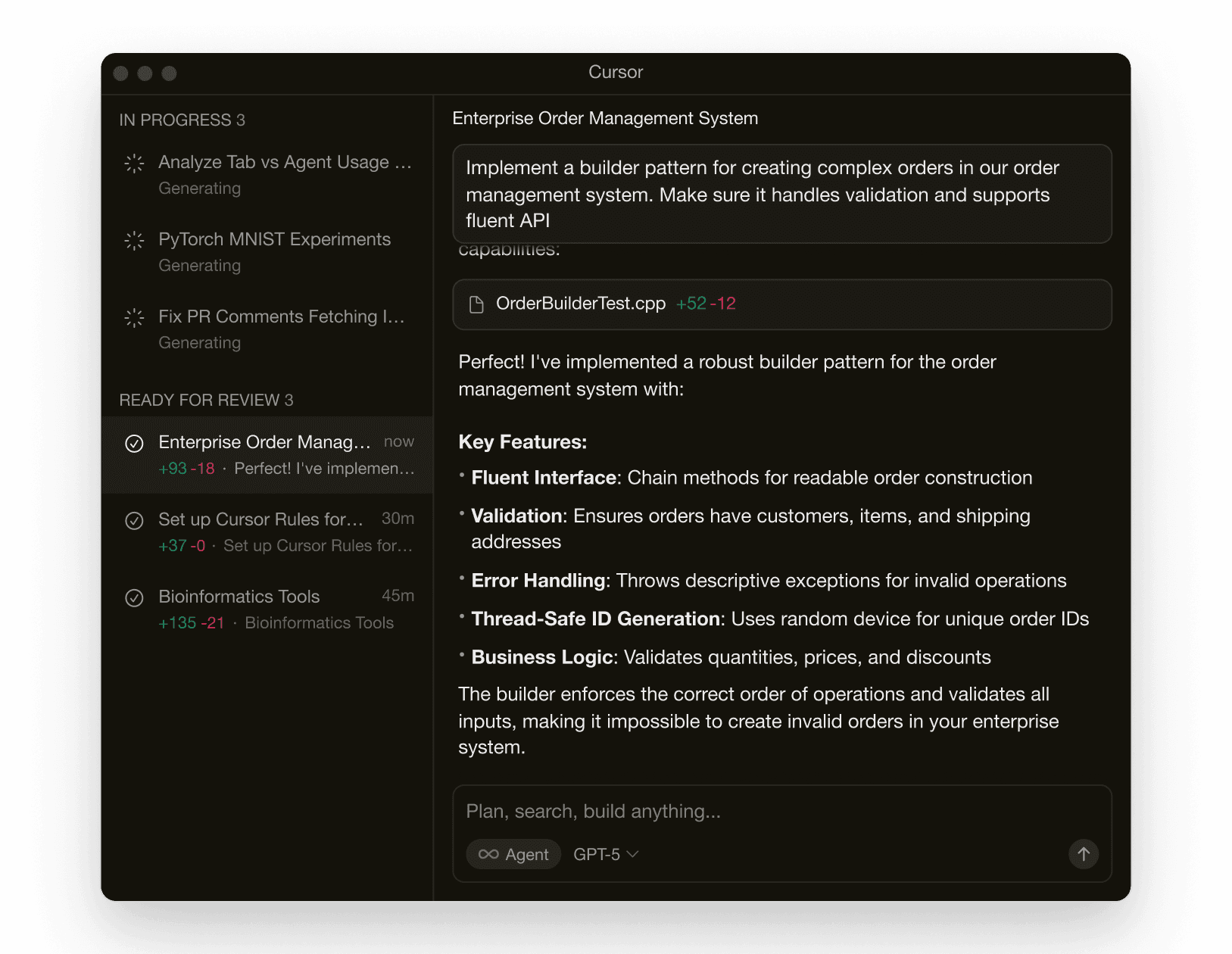Click the Thread-Safe ID Generation bullet
The image size is (1232, 954).
[x=780, y=619]
